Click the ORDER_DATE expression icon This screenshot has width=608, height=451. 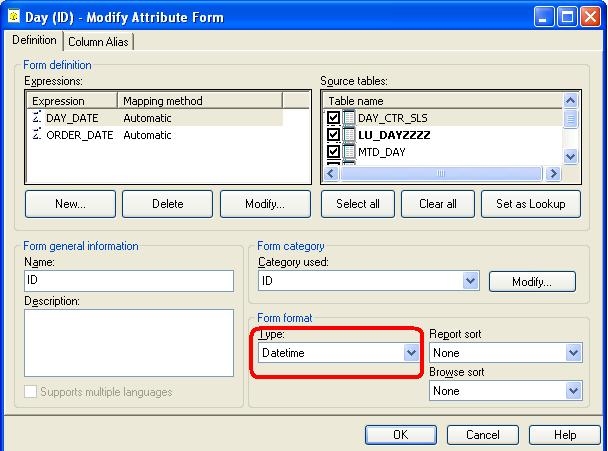pos(37,135)
